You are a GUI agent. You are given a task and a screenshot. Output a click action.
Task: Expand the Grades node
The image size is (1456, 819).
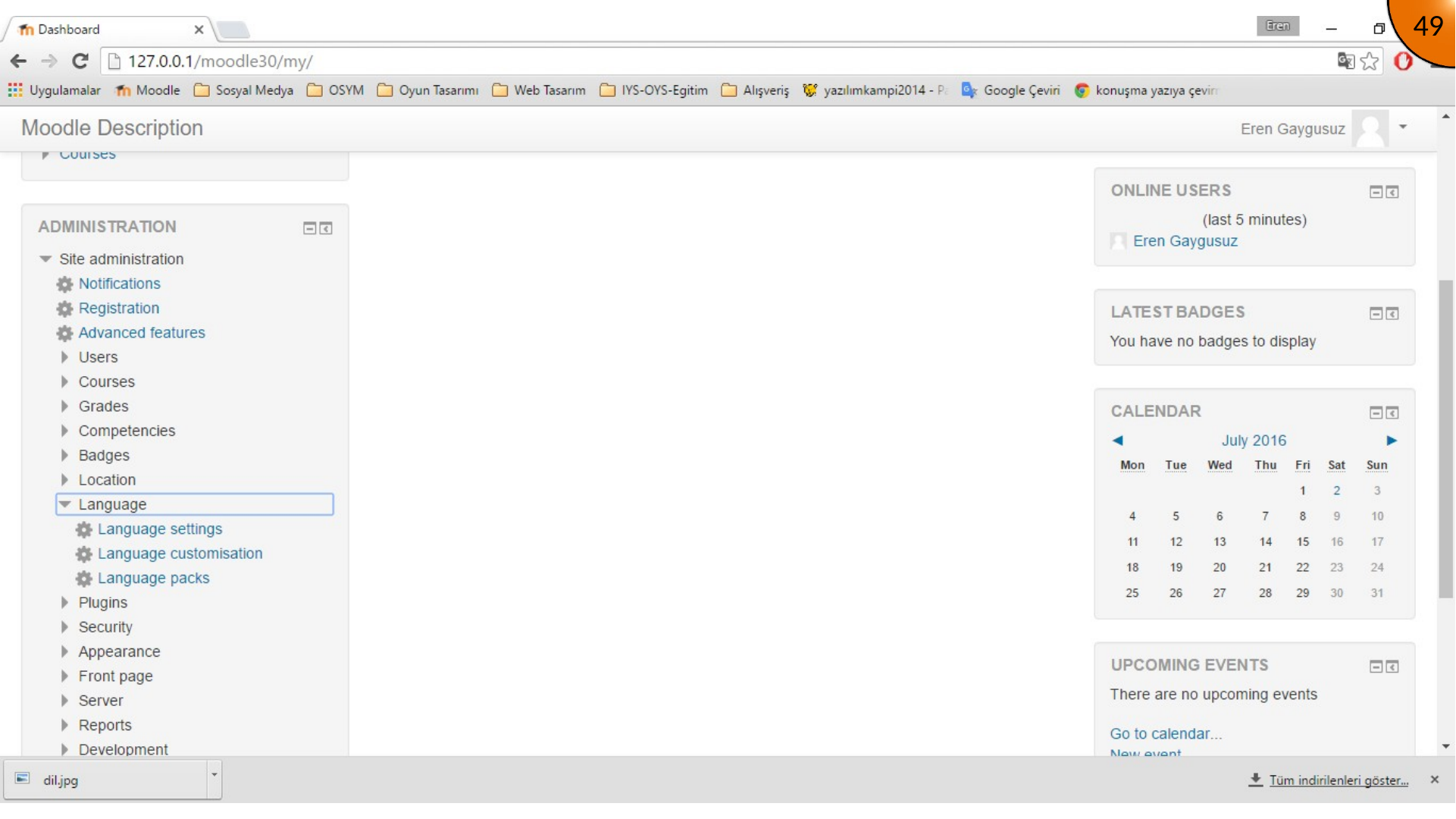64,406
